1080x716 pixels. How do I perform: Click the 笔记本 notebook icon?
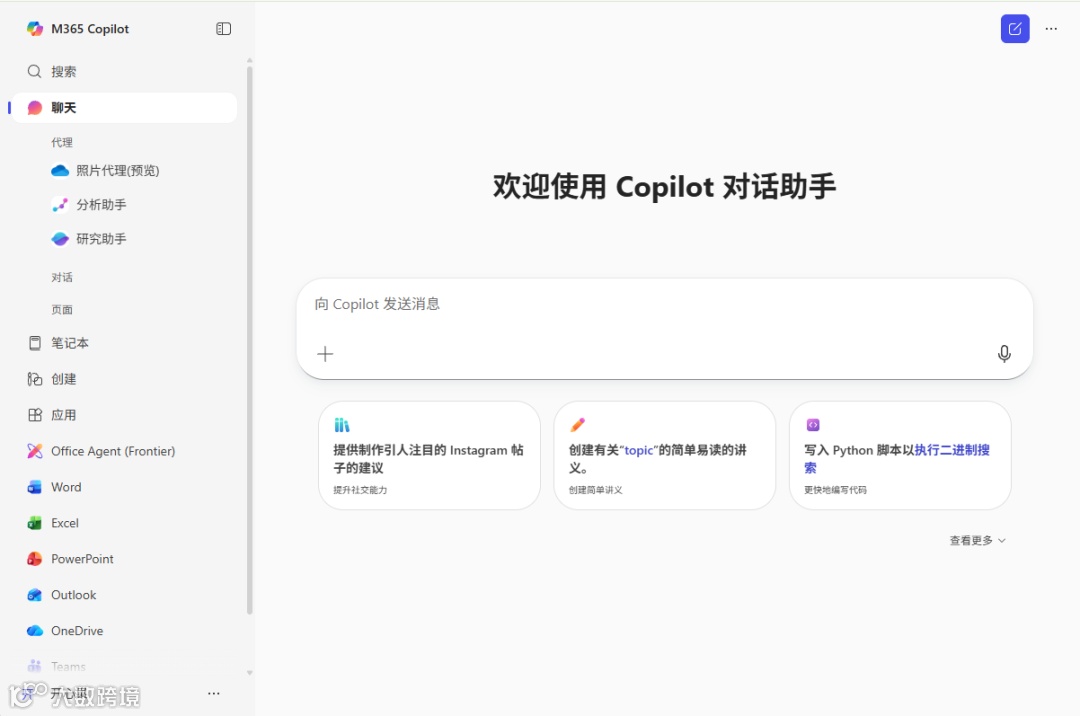pyautogui.click(x=34, y=343)
